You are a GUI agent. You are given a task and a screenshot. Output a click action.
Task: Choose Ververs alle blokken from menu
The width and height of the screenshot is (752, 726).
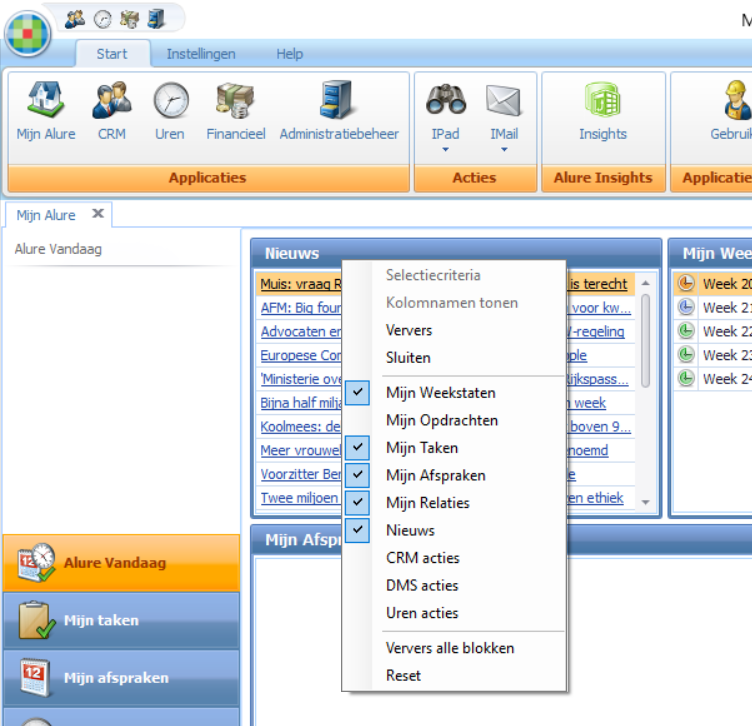tap(450, 648)
